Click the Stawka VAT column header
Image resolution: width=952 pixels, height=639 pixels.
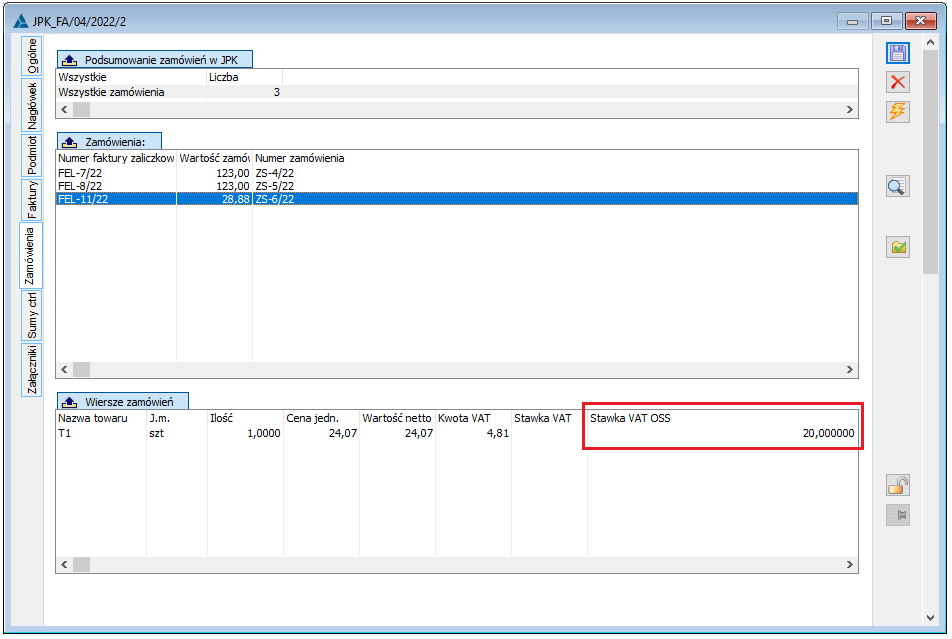tap(549, 418)
